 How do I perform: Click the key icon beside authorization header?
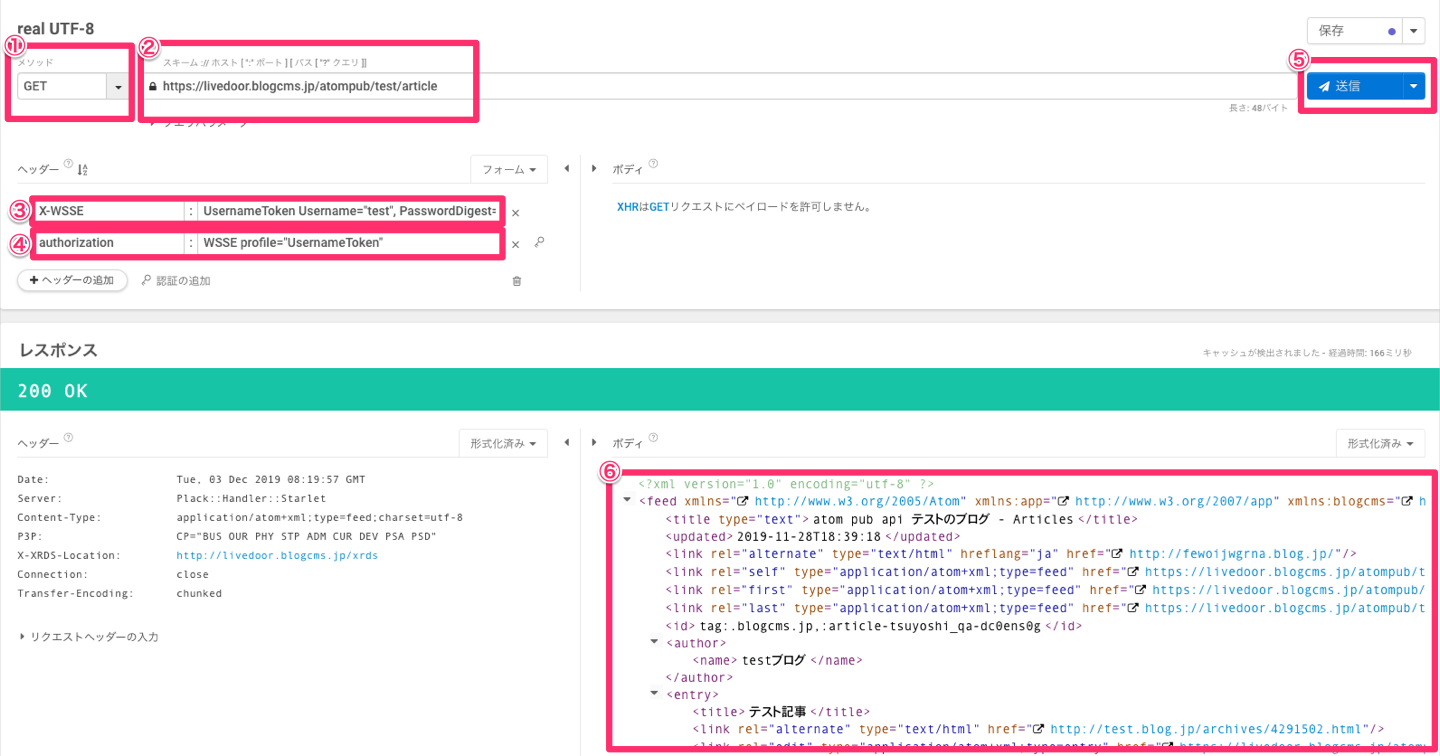(x=539, y=242)
